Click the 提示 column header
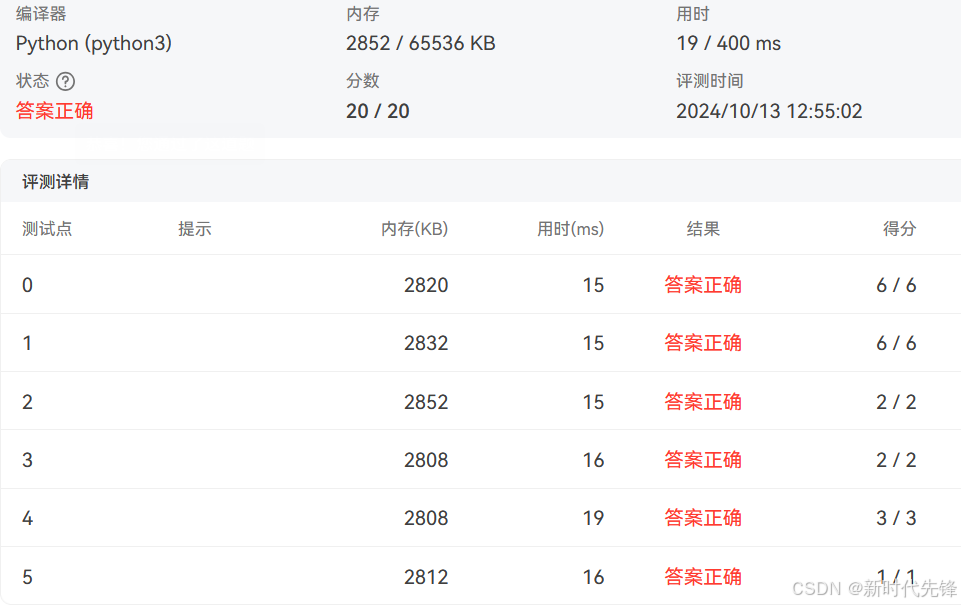The width and height of the screenshot is (961, 606). (x=195, y=229)
